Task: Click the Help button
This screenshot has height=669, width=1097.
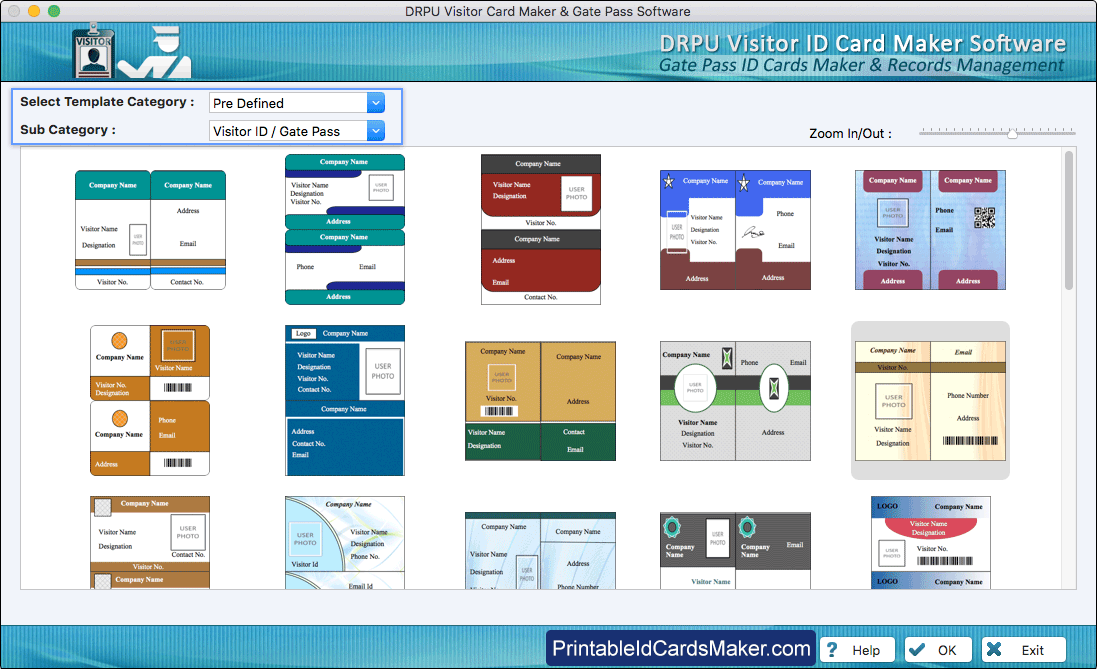Action: point(858,650)
